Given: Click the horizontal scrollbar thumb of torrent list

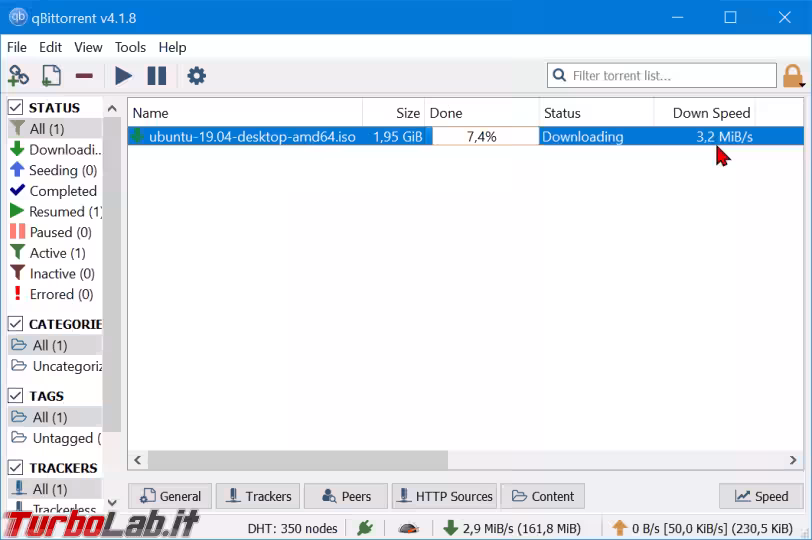Looking at the screenshot, I should point(298,460).
